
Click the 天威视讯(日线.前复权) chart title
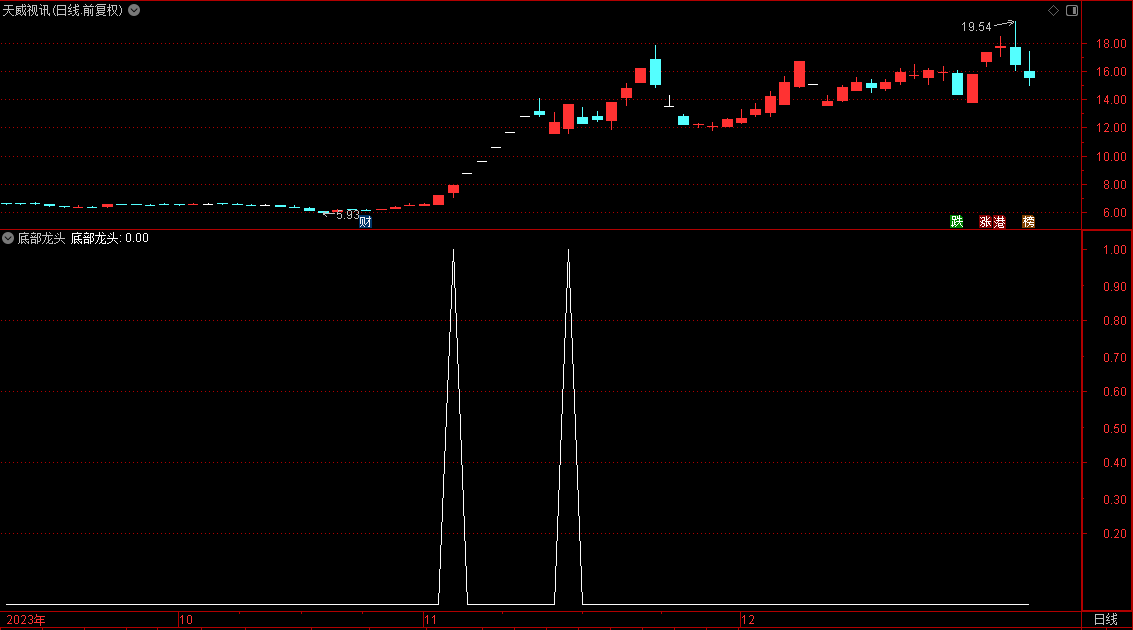pyautogui.click(x=63, y=10)
